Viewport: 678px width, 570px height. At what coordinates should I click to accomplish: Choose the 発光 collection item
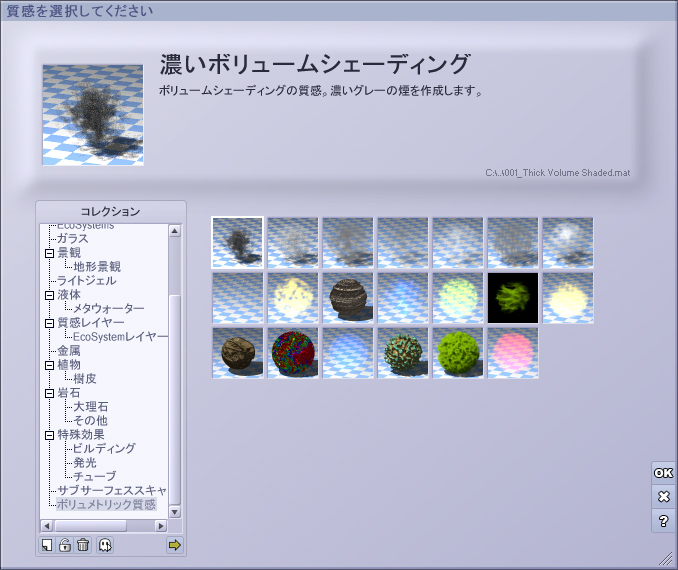pos(84,463)
